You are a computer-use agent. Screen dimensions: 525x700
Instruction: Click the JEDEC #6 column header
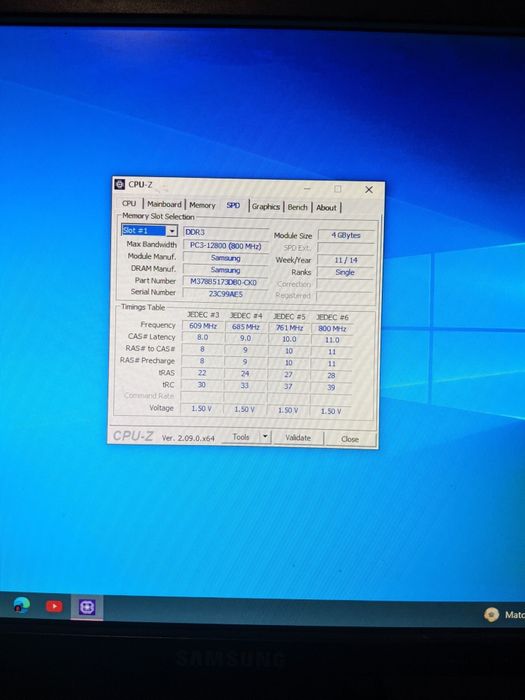point(333,317)
